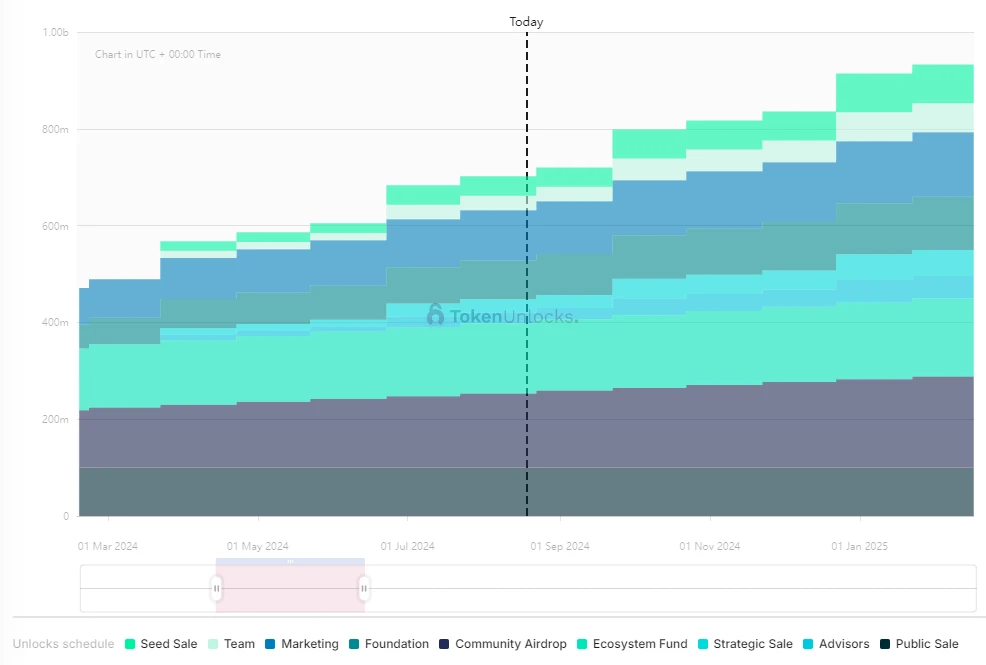The image size is (986, 665).
Task: Click the Seed Sale color square icon
Action: [x=128, y=644]
